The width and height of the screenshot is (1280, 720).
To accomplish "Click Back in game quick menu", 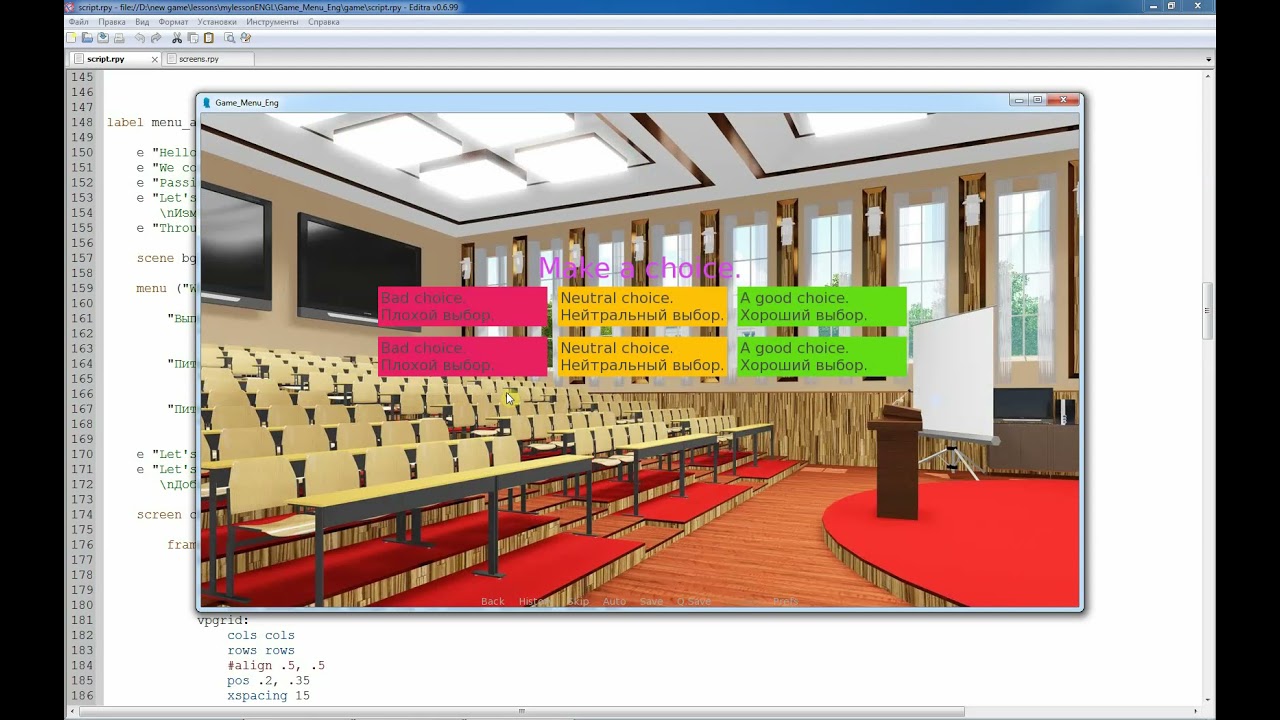I will tap(493, 601).
